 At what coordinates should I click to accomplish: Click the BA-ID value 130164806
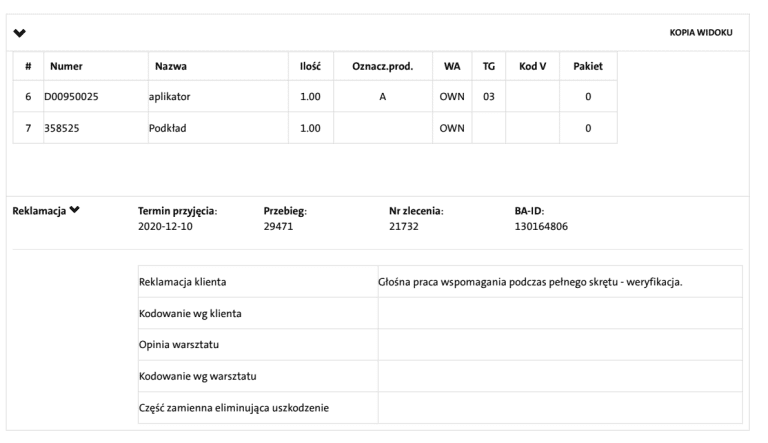pos(531,227)
